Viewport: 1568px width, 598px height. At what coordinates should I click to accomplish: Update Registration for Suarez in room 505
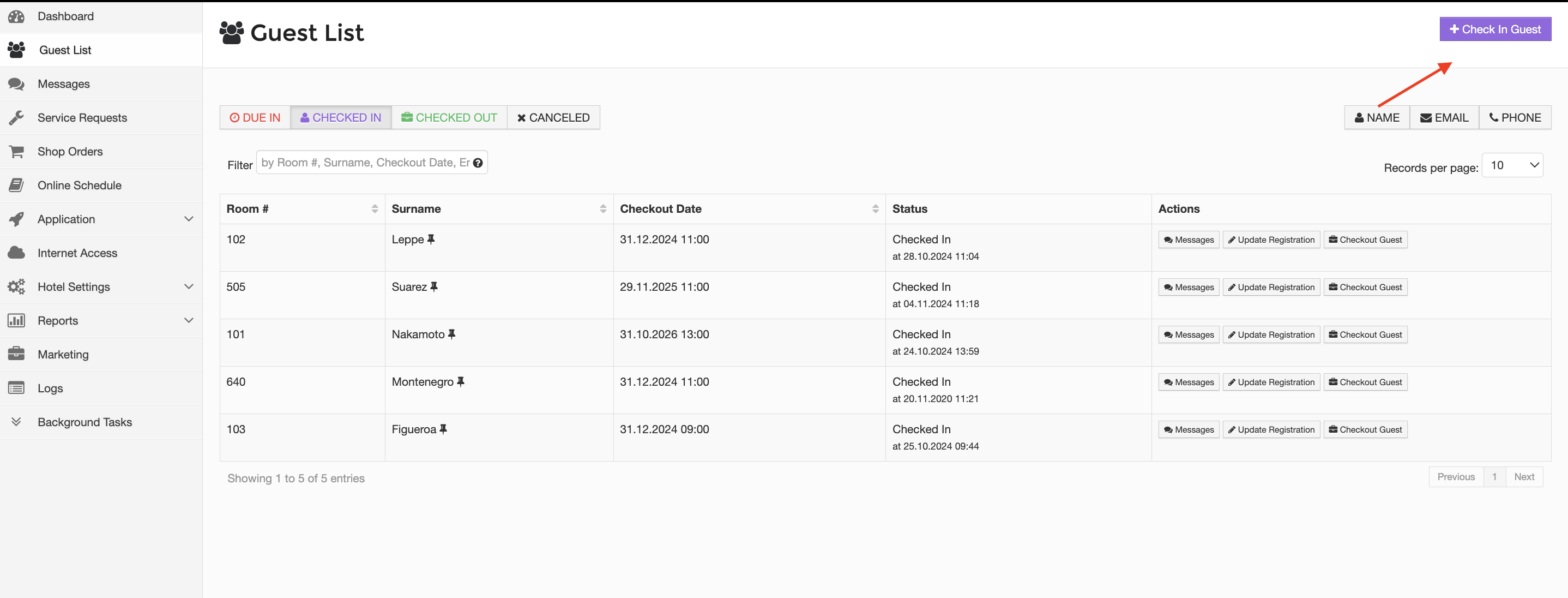click(x=1271, y=288)
